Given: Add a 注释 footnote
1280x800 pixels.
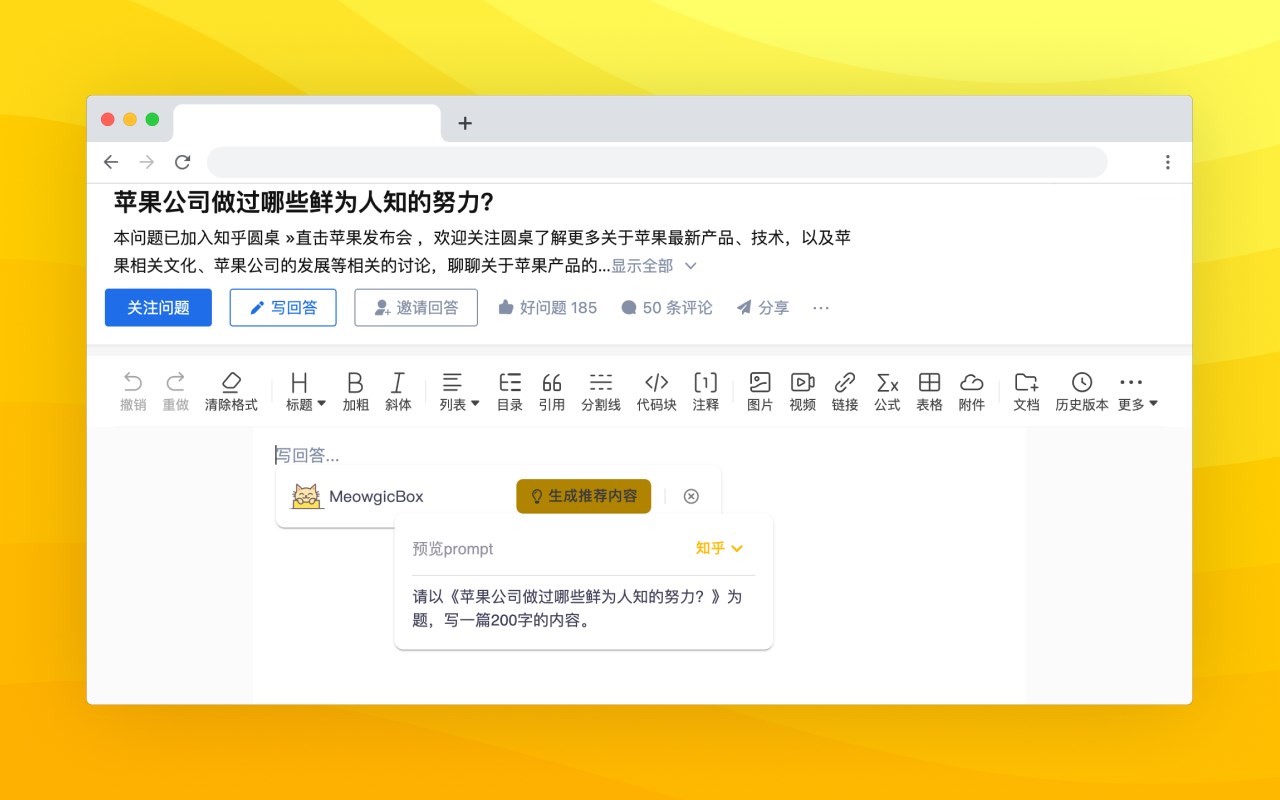Looking at the screenshot, I should [x=706, y=391].
